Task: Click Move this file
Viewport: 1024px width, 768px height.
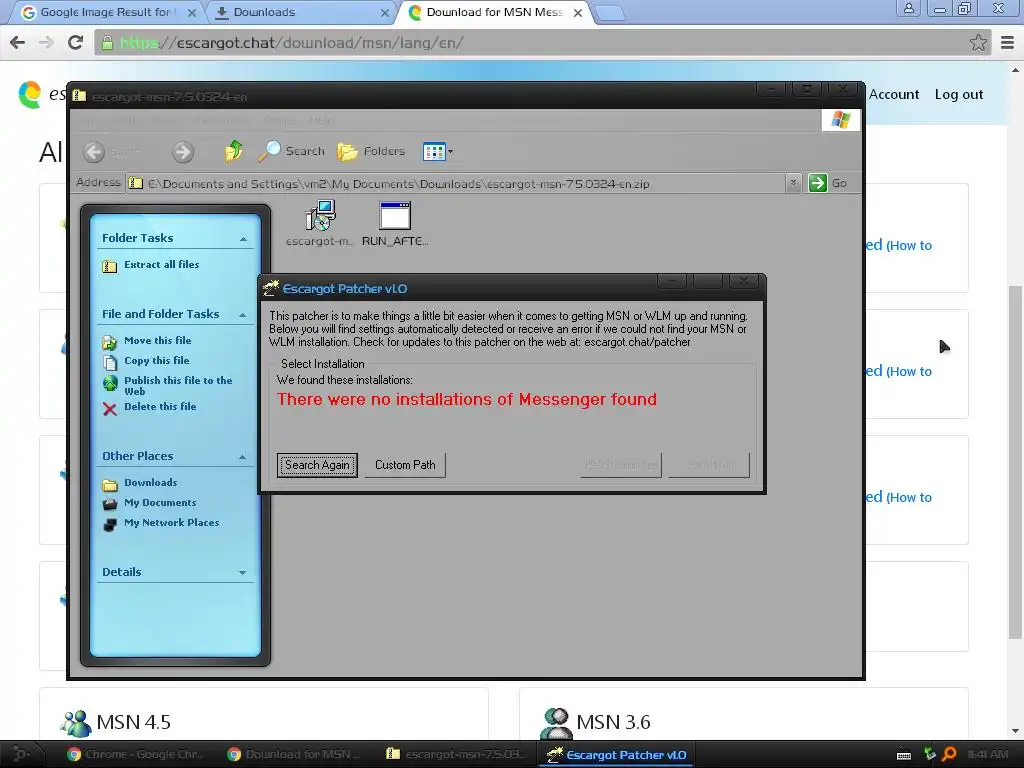Action: pos(157,340)
